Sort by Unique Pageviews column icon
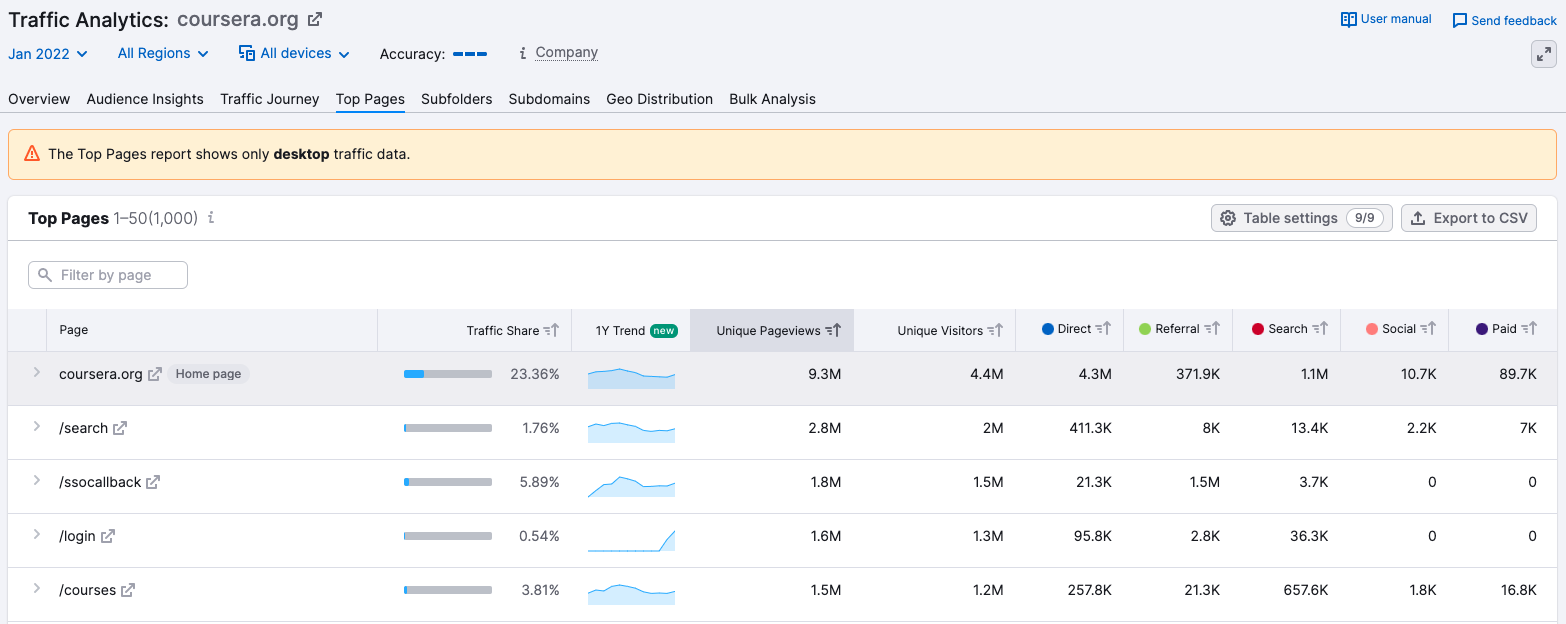Screen dimensions: 1566x624 833,330
